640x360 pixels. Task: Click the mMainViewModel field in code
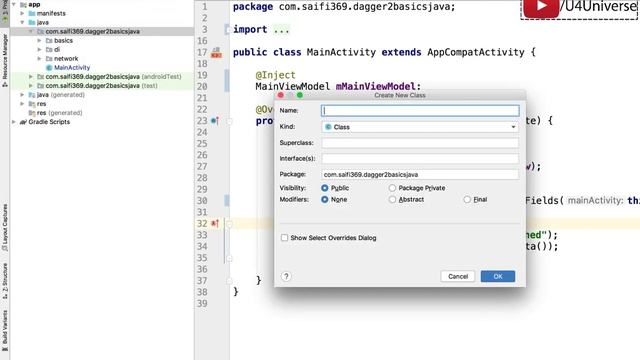pos(376,87)
